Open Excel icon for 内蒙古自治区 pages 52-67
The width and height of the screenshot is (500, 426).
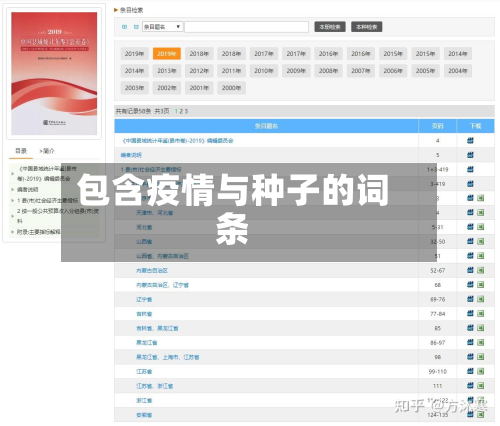(480, 270)
